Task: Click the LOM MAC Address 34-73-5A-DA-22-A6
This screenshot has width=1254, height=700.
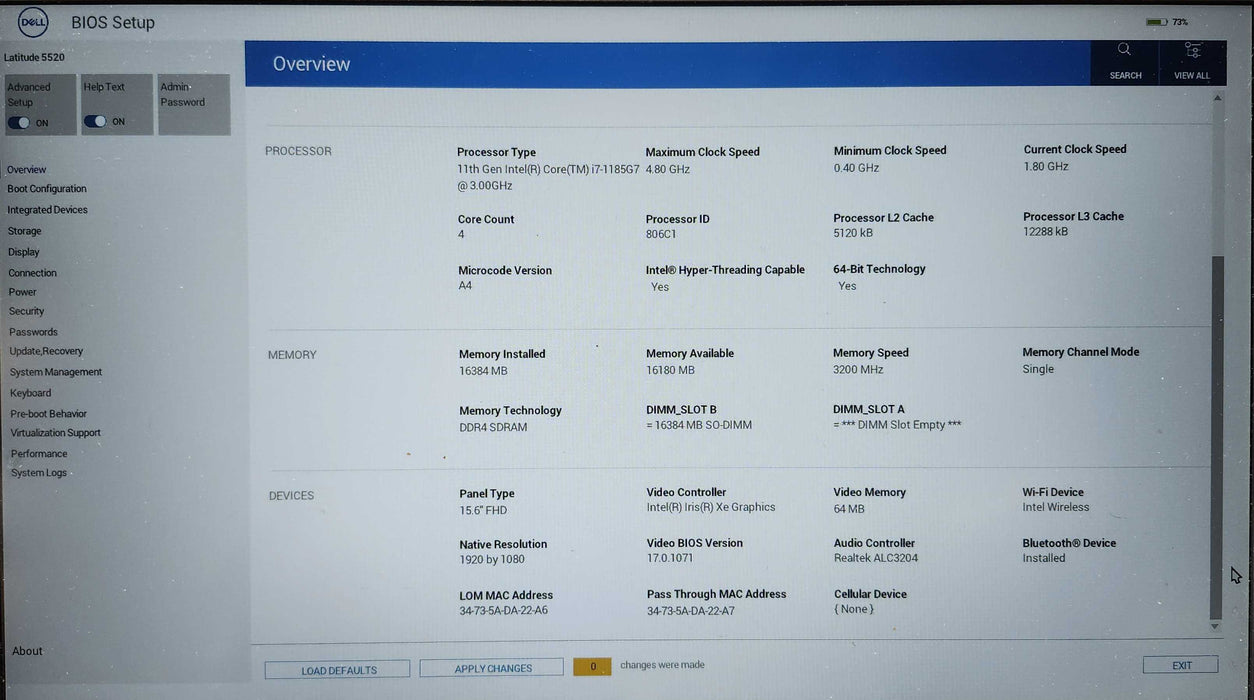Action: tap(504, 610)
